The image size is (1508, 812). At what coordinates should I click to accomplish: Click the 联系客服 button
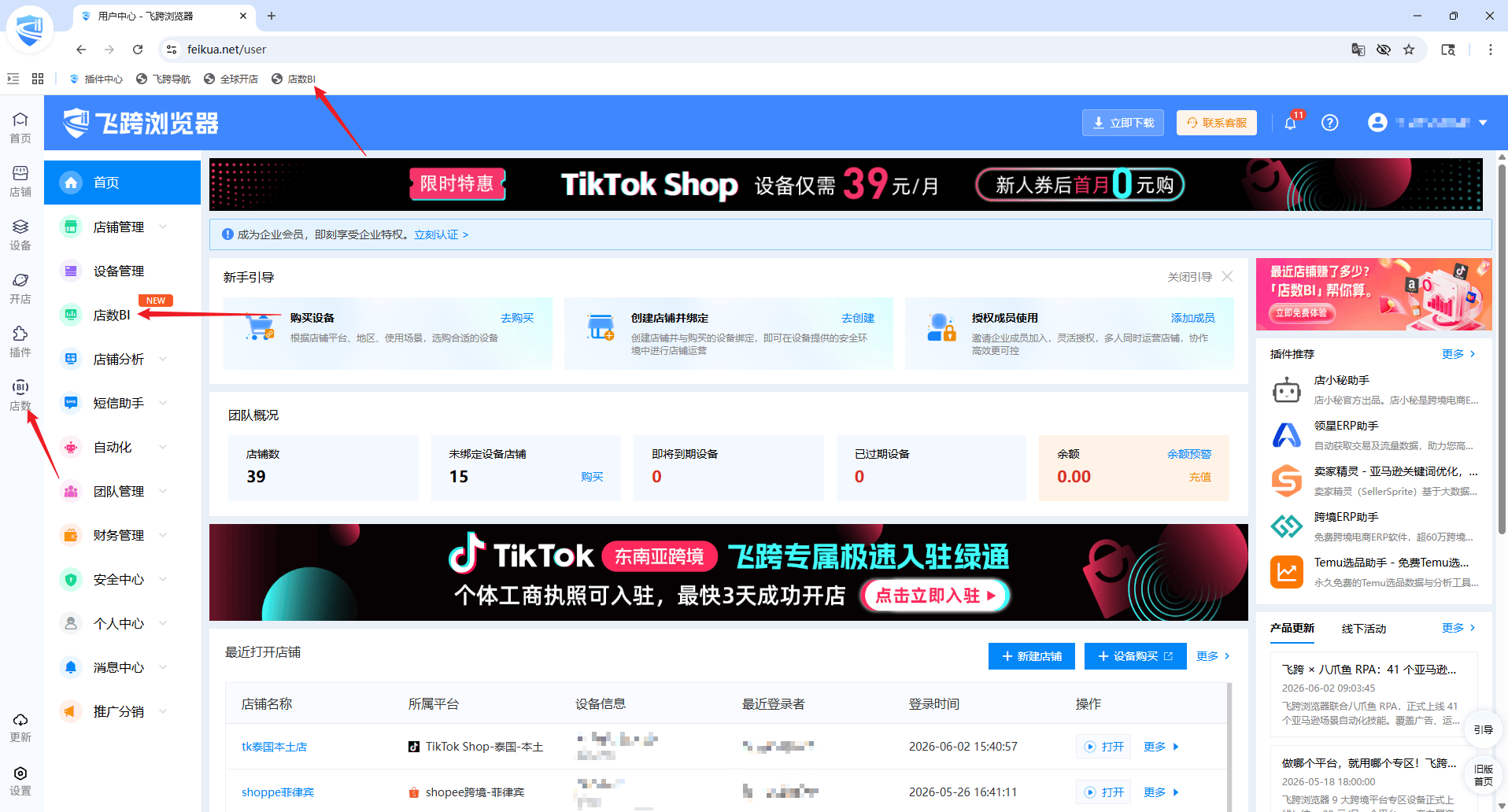1217,123
